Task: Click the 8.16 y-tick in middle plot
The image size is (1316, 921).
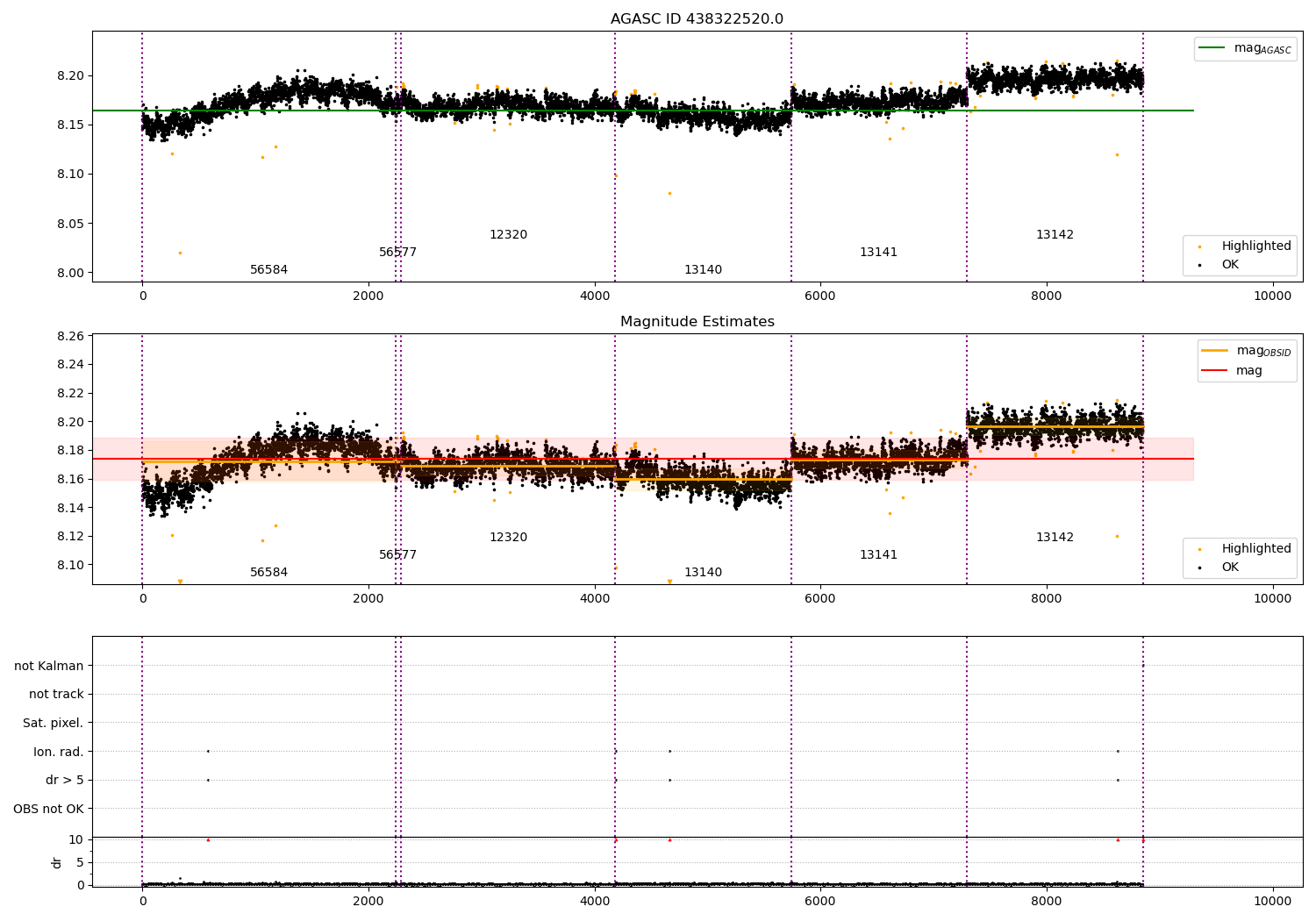Action: 70,479
